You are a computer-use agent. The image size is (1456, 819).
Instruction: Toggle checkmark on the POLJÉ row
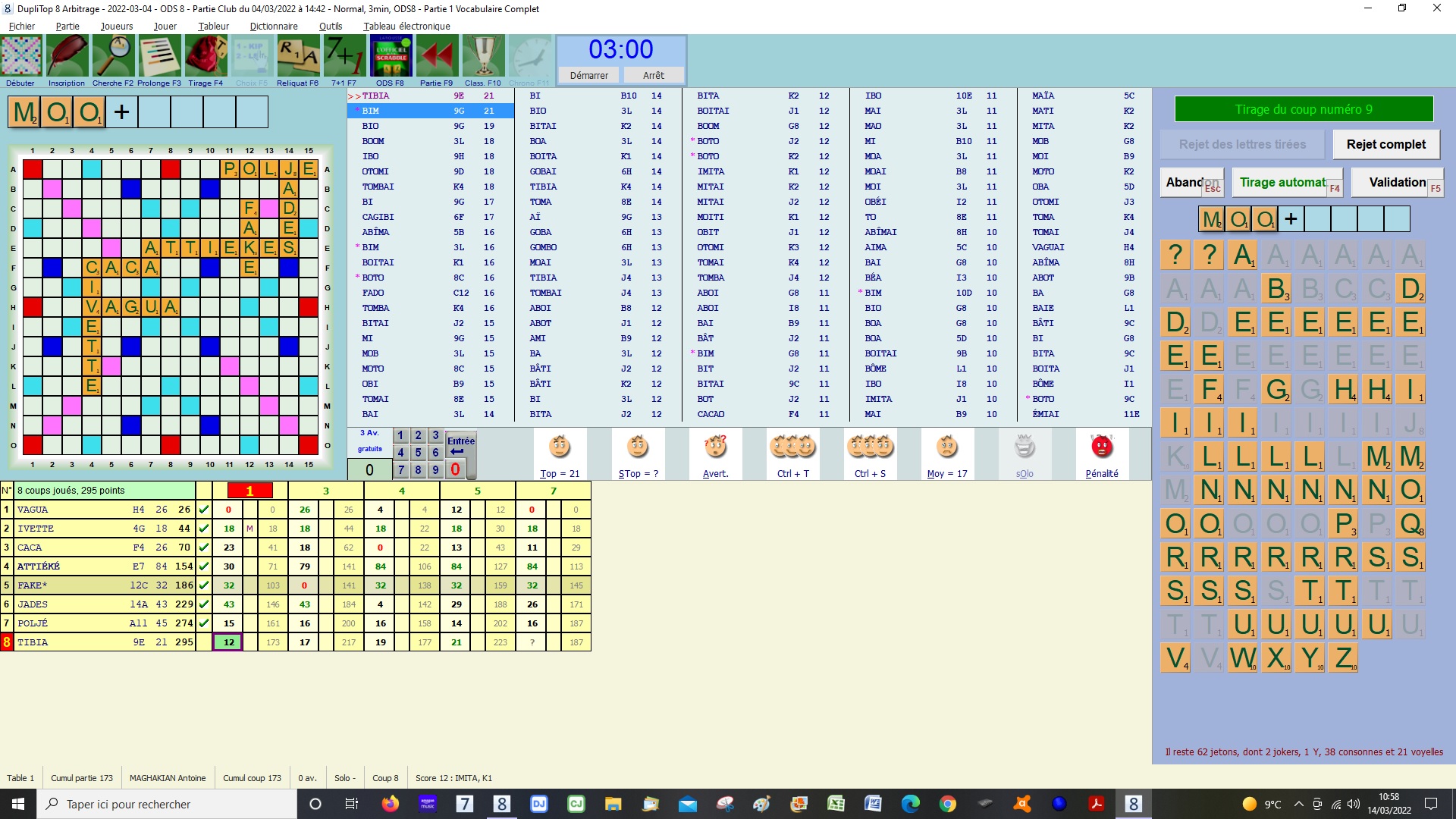point(203,623)
